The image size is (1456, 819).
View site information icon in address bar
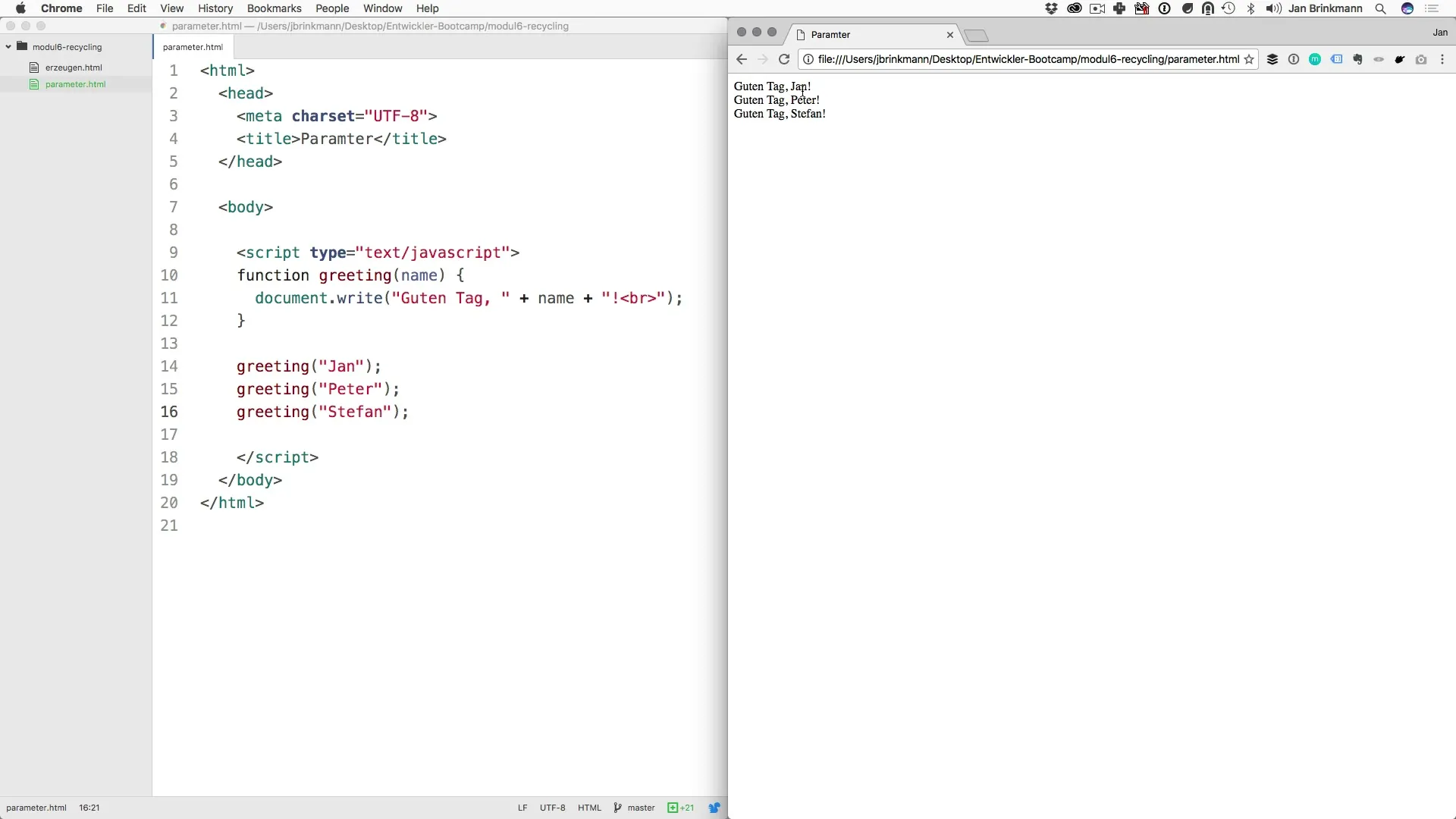pyautogui.click(x=808, y=59)
